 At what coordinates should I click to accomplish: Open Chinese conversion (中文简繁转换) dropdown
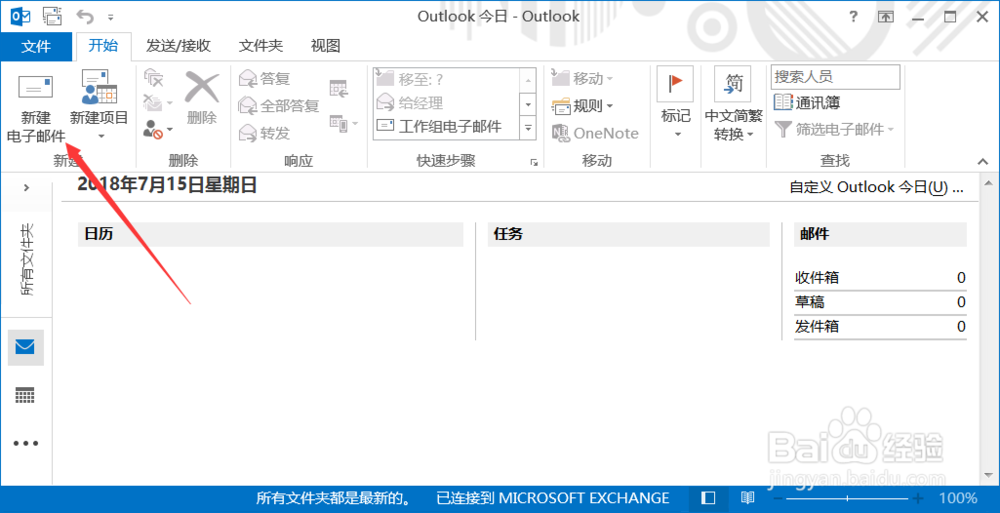pos(733,104)
